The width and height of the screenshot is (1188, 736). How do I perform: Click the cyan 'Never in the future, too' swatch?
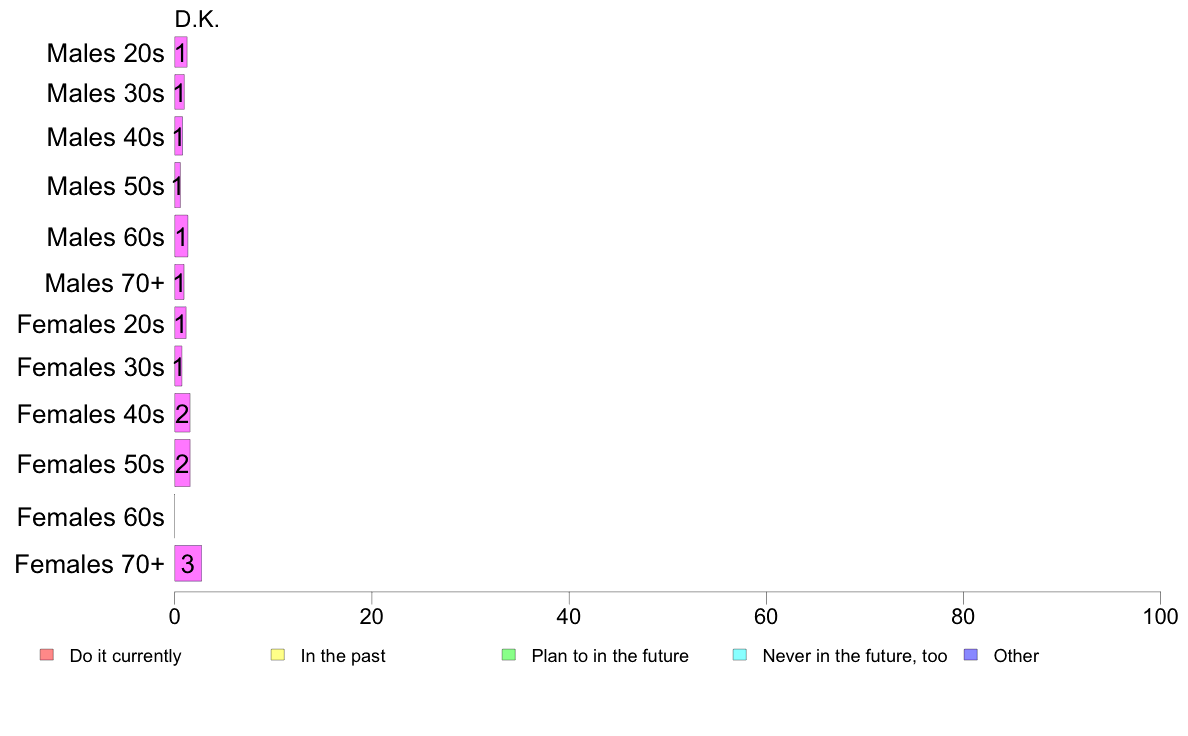pyautogui.click(x=740, y=655)
